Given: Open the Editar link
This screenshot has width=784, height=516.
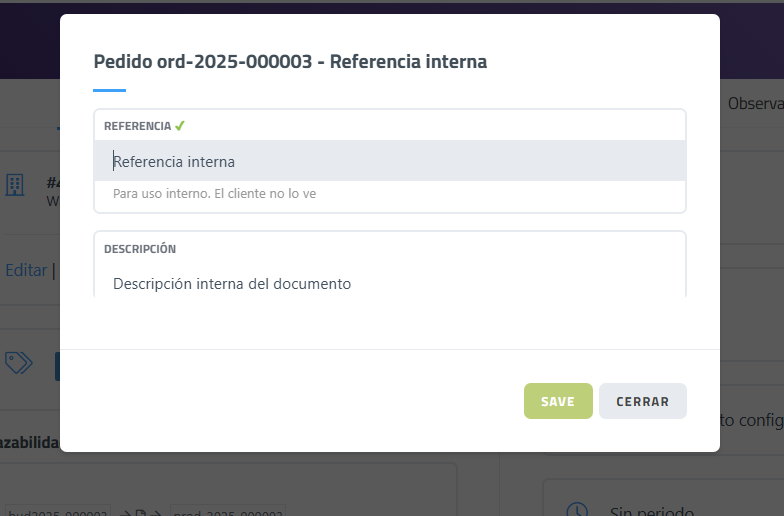Looking at the screenshot, I should pyautogui.click(x=24, y=270).
